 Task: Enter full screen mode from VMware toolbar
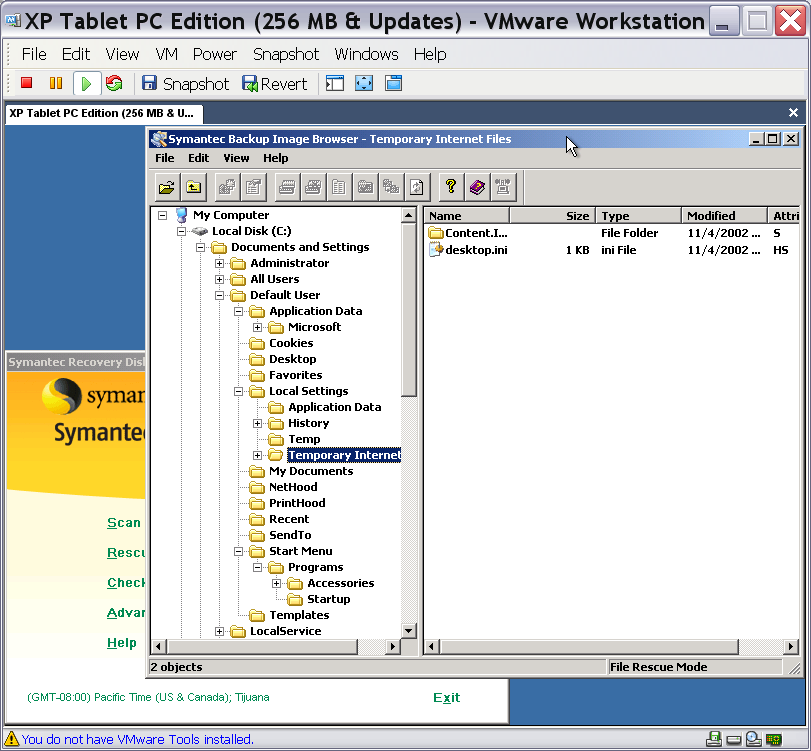tap(364, 84)
